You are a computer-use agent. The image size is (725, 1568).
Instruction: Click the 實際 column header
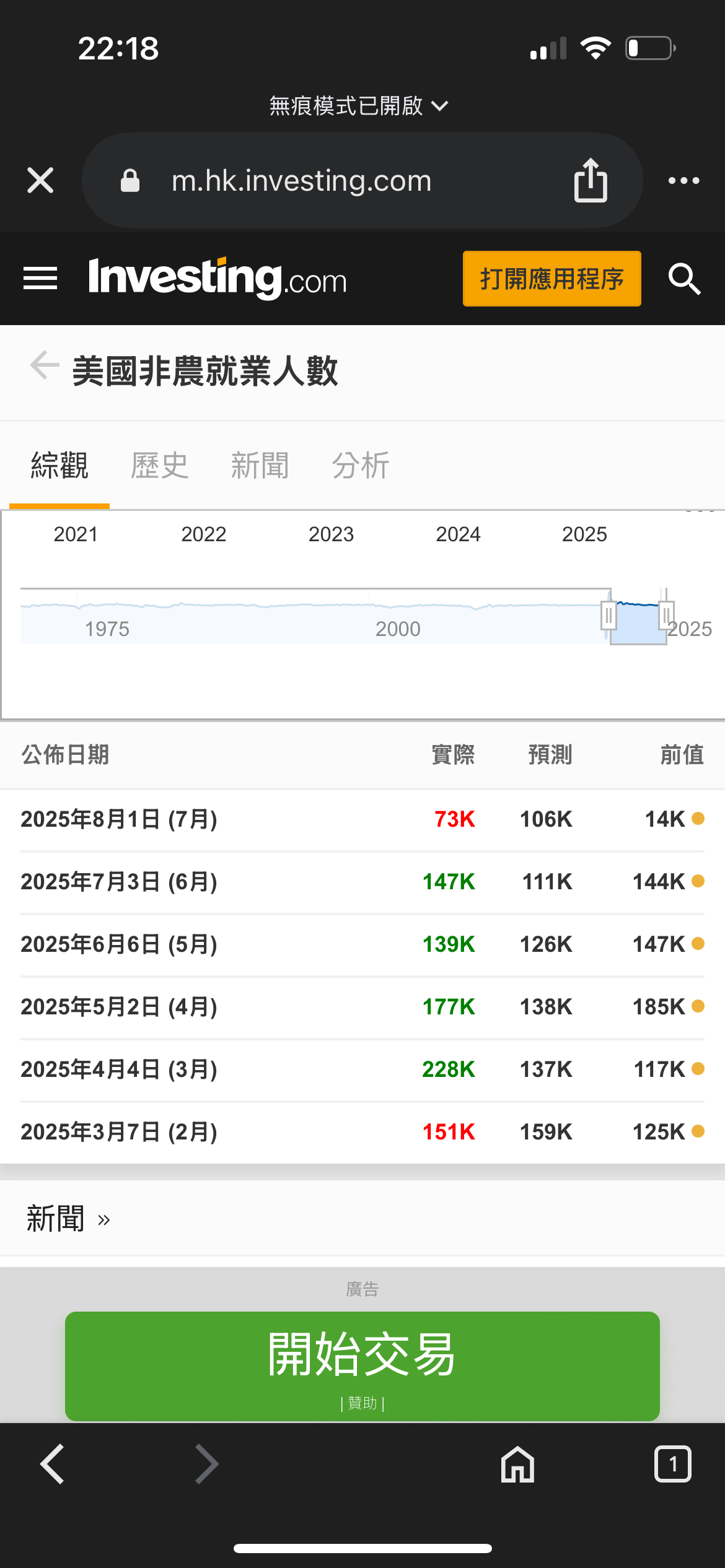[453, 755]
